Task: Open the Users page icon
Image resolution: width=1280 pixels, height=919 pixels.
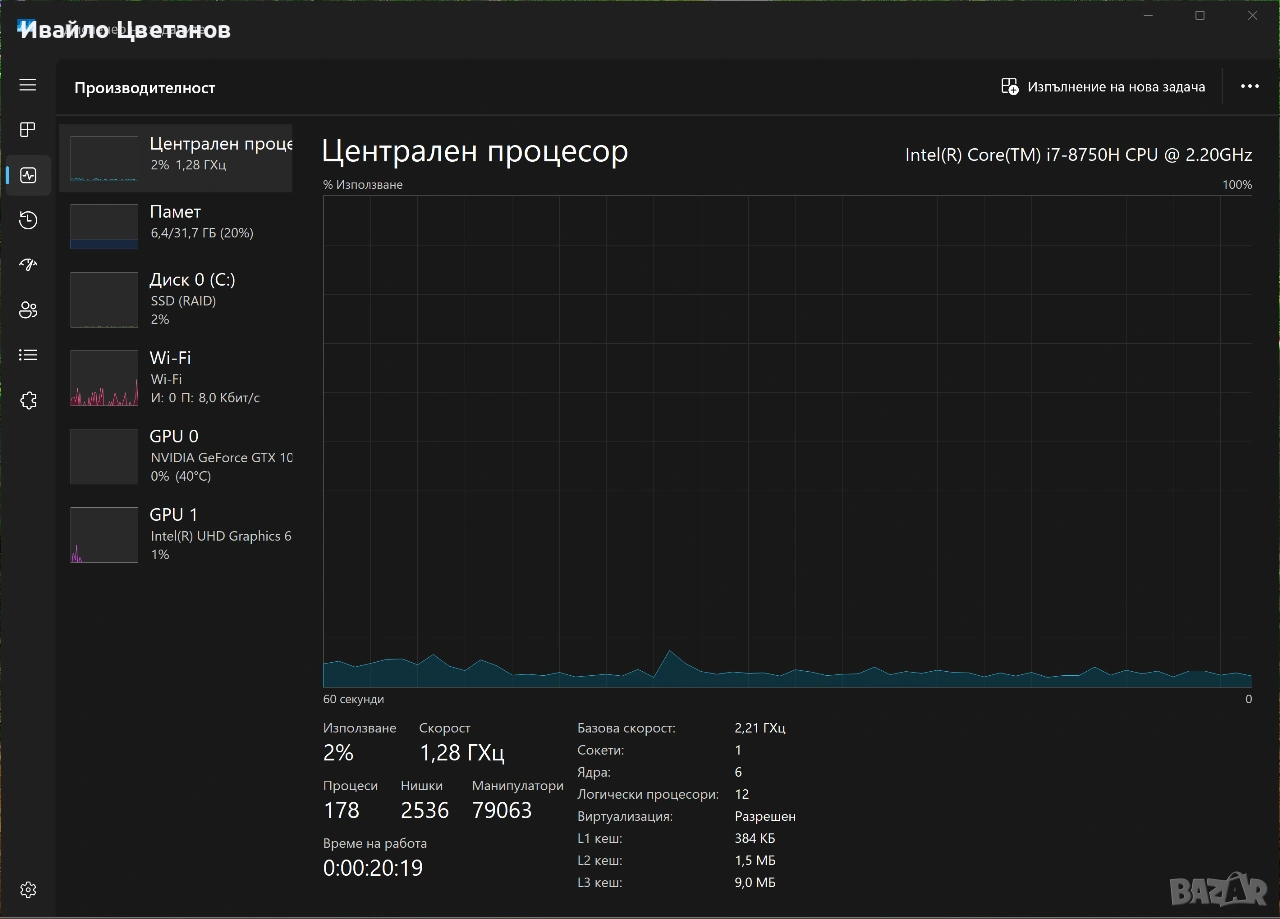Action: click(x=28, y=310)
